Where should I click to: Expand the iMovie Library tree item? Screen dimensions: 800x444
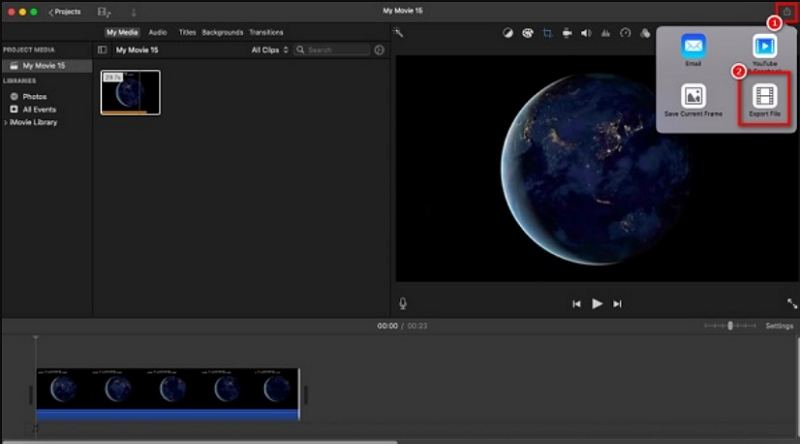pyautogui.click(x=6, y=122)
